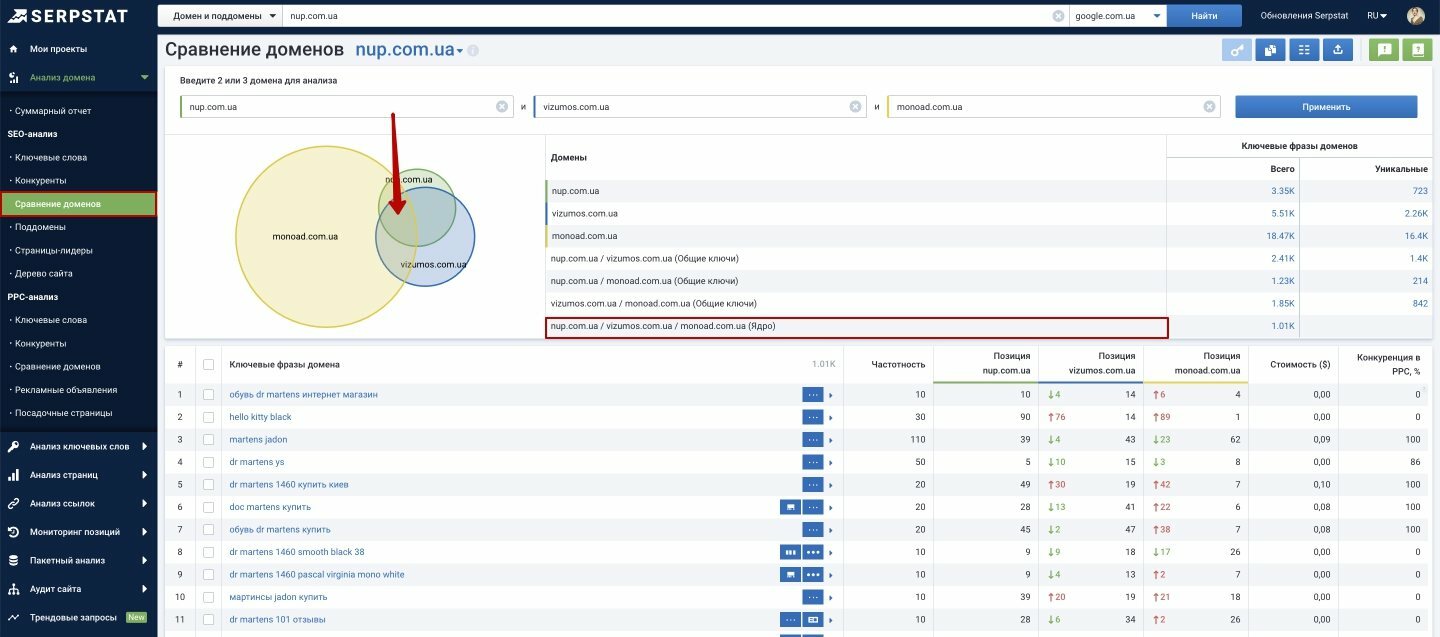Open Обновления Serpstat link
The image size is (1440, 637).
(x=1305, y=16)
